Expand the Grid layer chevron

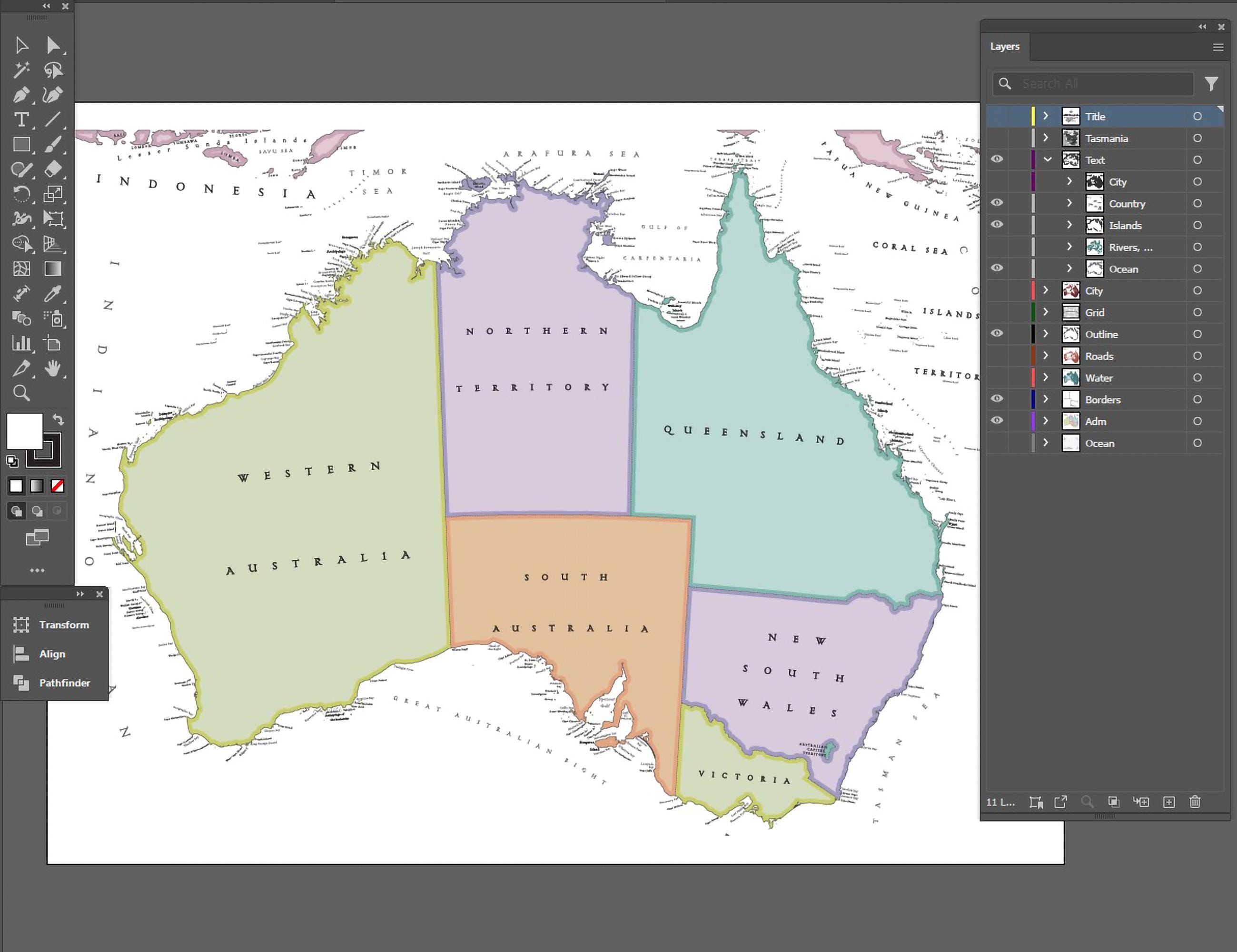[1046, 312]
